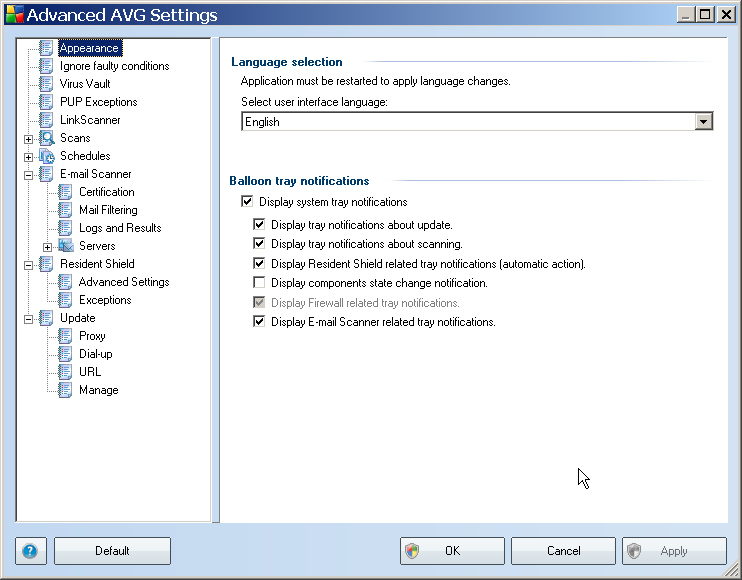
Task: Click the Mail Filtering page icon
Action: [x=65, y=210]
